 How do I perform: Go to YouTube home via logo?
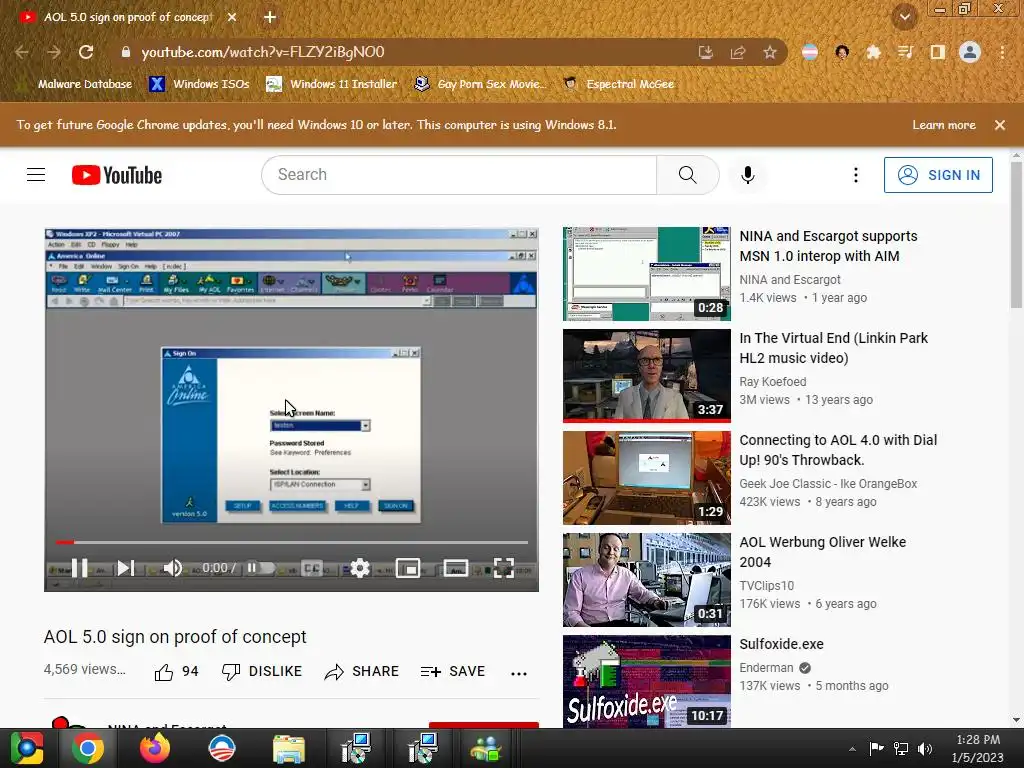(117, 175)
